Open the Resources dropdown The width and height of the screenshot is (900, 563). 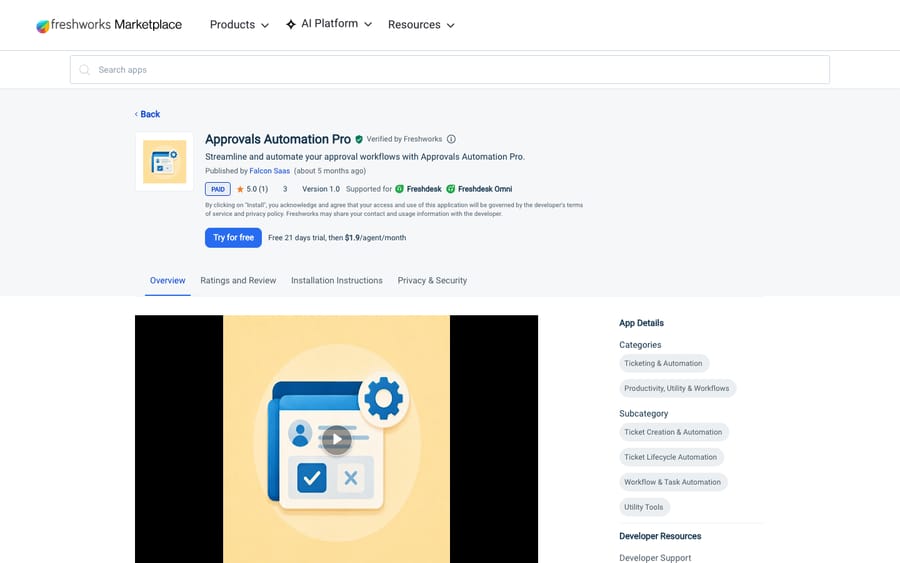point(421,25)
